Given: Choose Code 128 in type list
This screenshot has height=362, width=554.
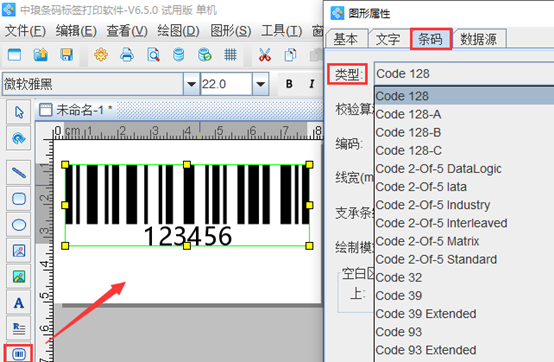Looking at the screenshot, I should pos(464,96).
